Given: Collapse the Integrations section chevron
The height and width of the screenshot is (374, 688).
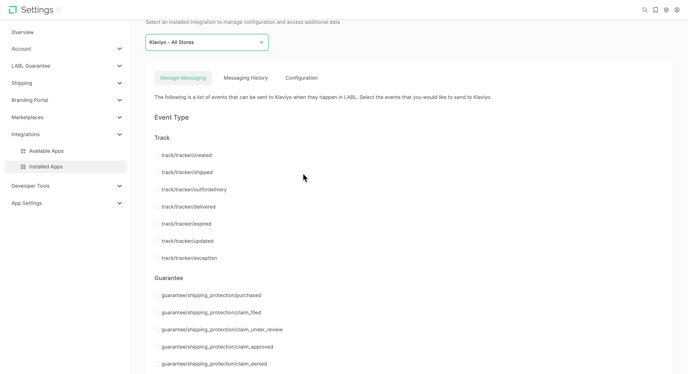Looking at the screenshot, I should [119, 134].
